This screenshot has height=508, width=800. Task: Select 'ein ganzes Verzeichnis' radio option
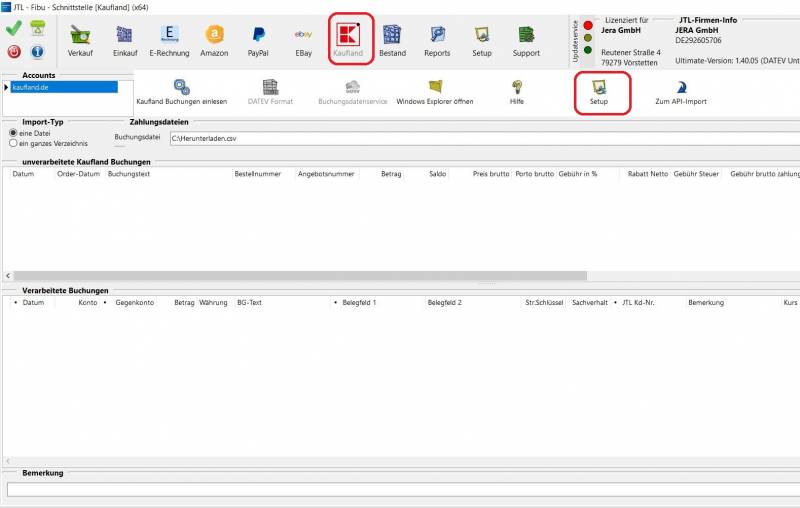13,143
